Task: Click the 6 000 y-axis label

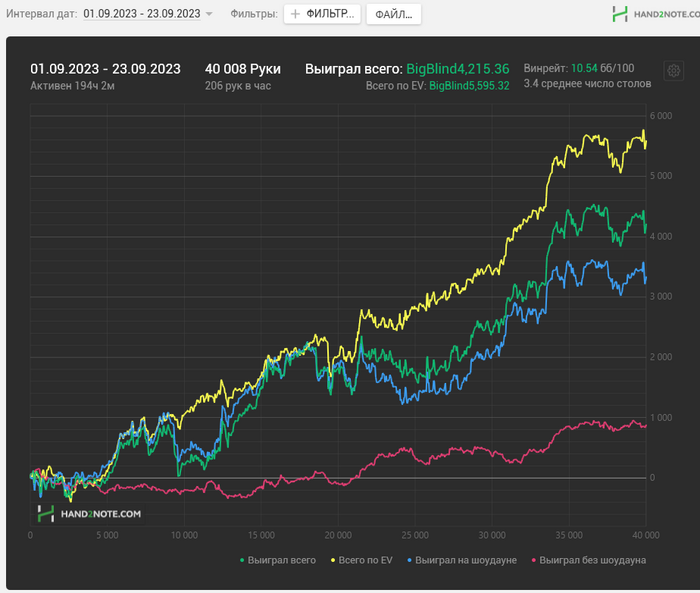Action: click(x=661, y=116)
